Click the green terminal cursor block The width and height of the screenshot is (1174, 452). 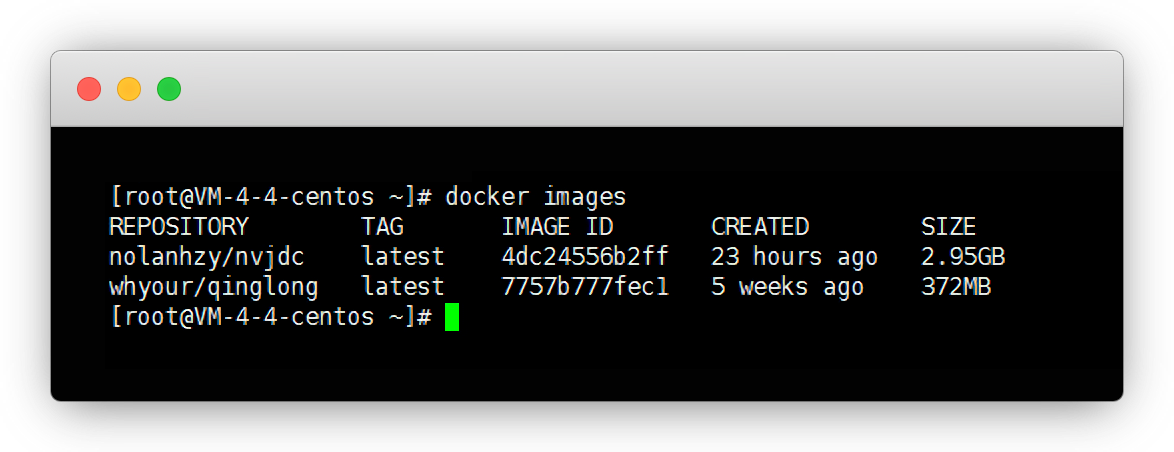pyautogui.click(x=452, y=318)
